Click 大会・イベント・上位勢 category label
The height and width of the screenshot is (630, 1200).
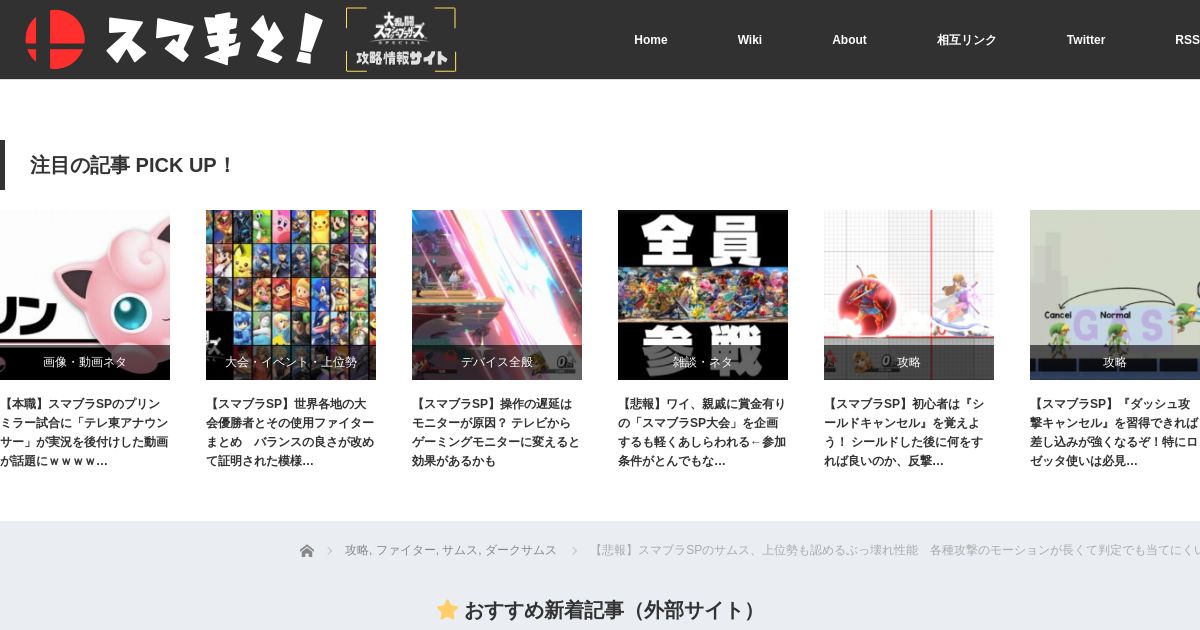(x=291, y=362)
